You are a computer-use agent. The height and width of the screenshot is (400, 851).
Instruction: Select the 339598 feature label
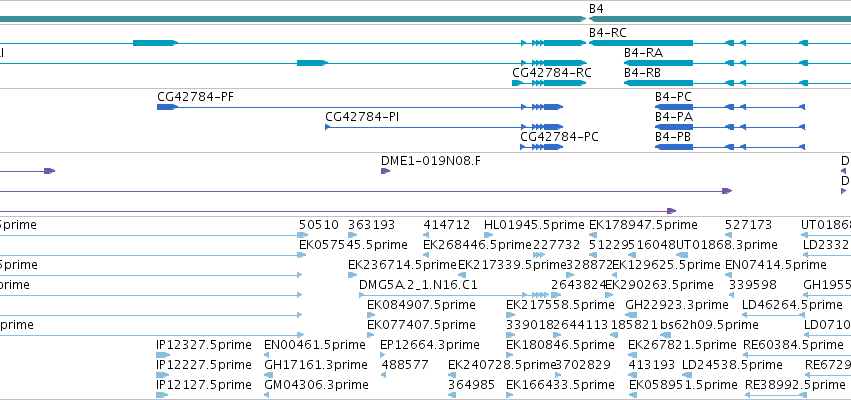(752, 285)
